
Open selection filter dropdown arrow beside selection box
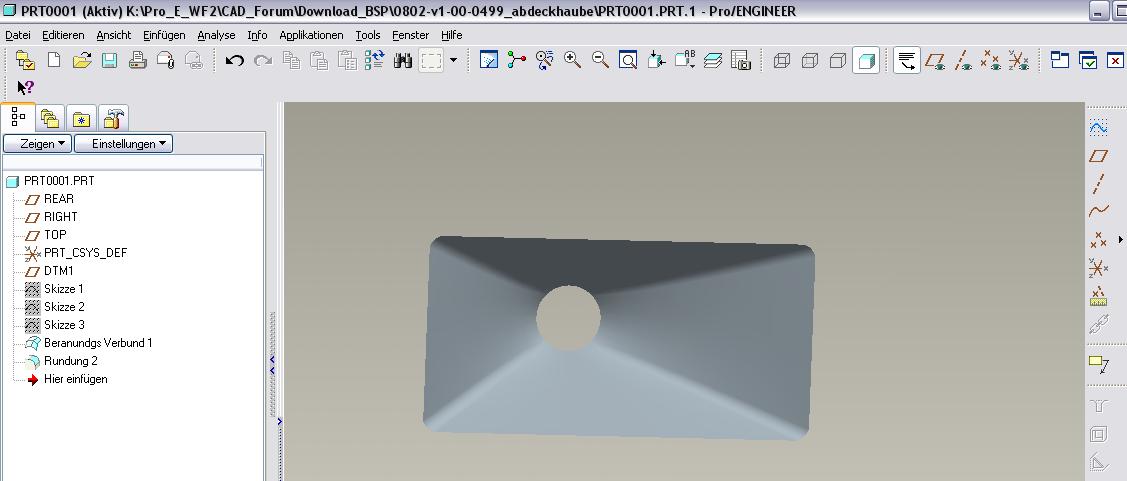pos(453,60)
